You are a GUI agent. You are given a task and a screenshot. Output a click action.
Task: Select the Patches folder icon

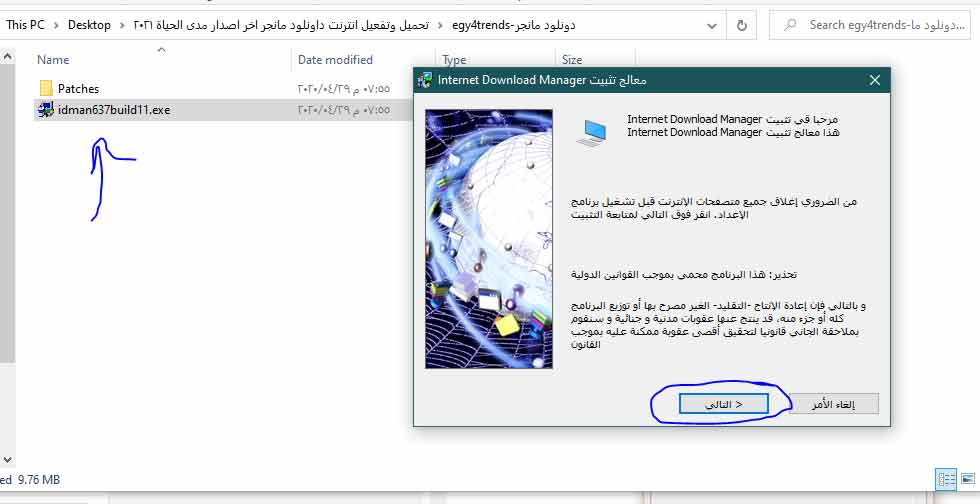click(46, 88)
